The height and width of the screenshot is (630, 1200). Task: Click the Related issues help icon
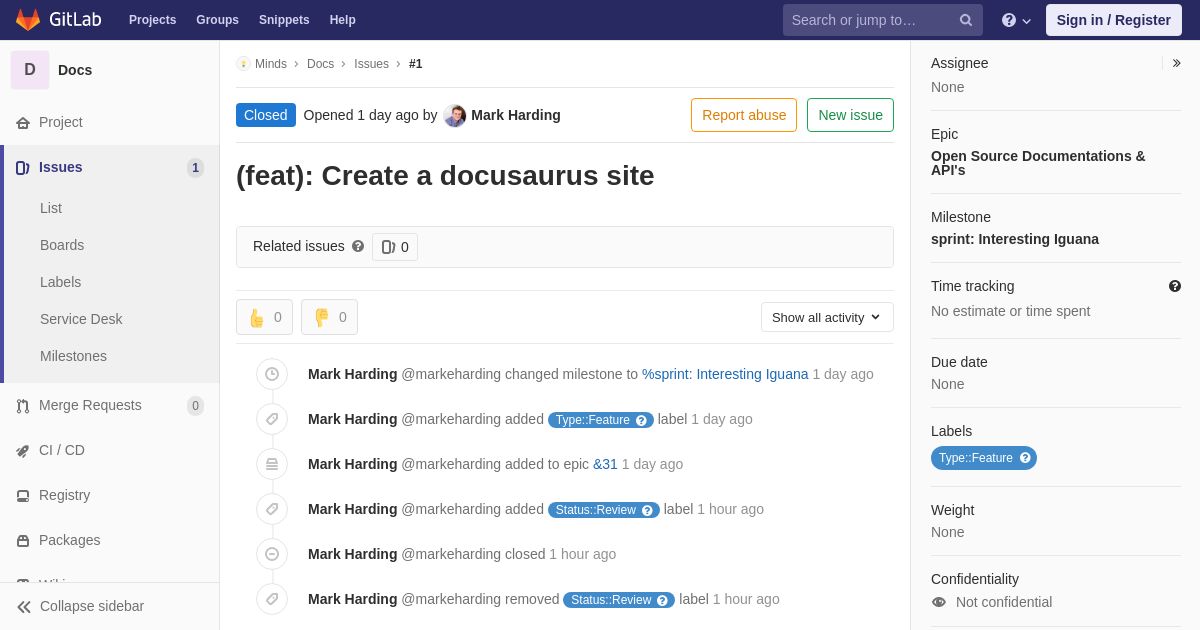pos(358,246)
